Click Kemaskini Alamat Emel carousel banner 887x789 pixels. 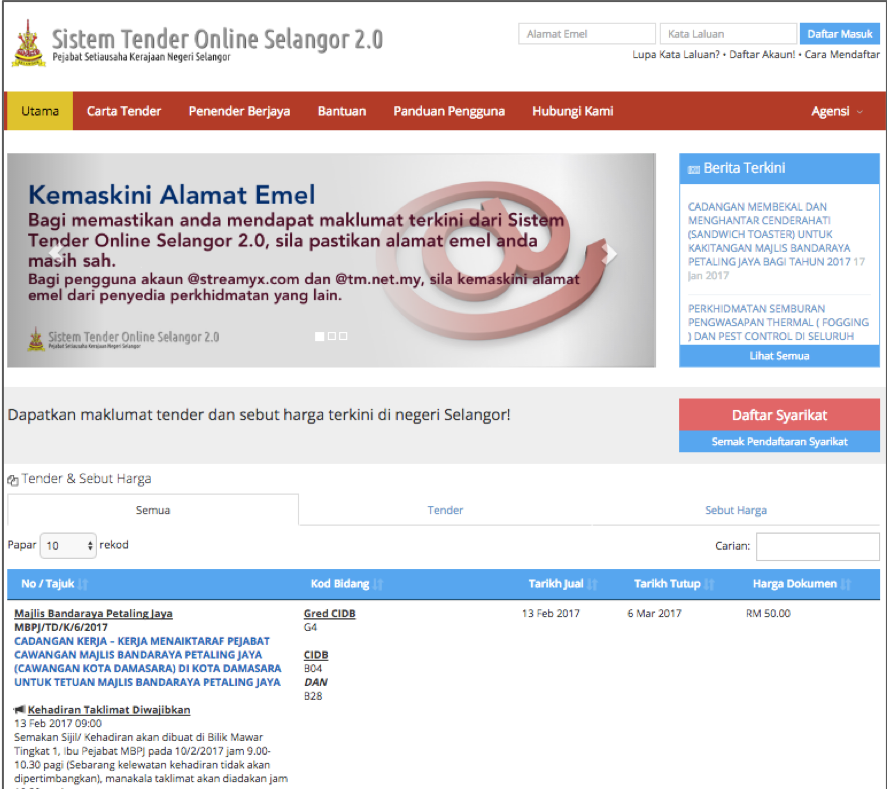[x=331, y=260]
